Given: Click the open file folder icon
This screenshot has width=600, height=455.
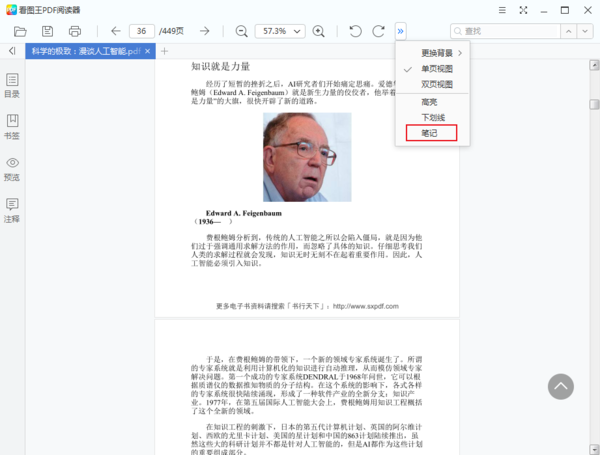Looking at the screenshot, I should click(x=20, y=31).
